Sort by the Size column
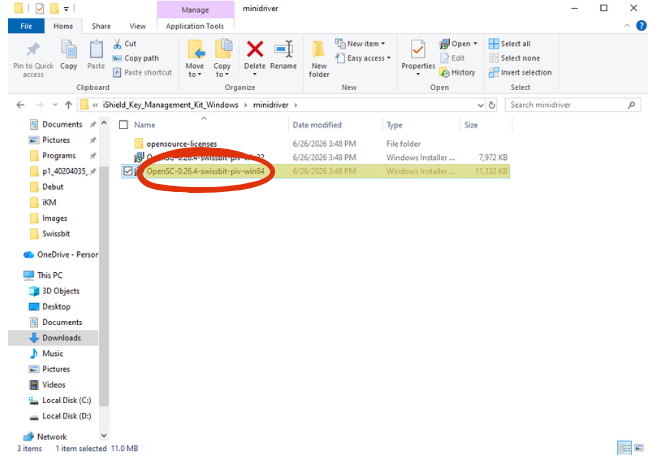 pyautogui.click(x=471, y=125)
